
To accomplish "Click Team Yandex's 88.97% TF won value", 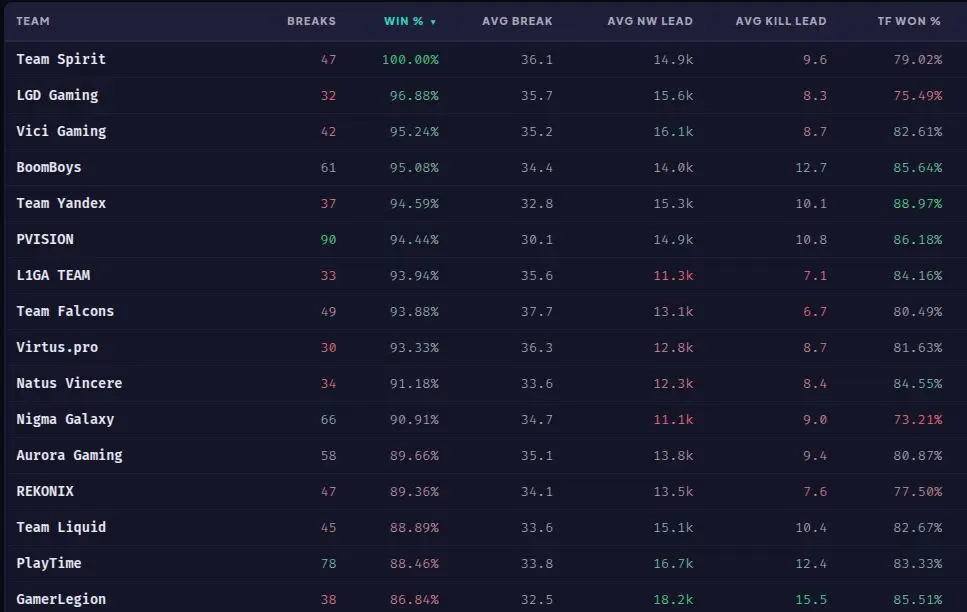I will point(918,204).
